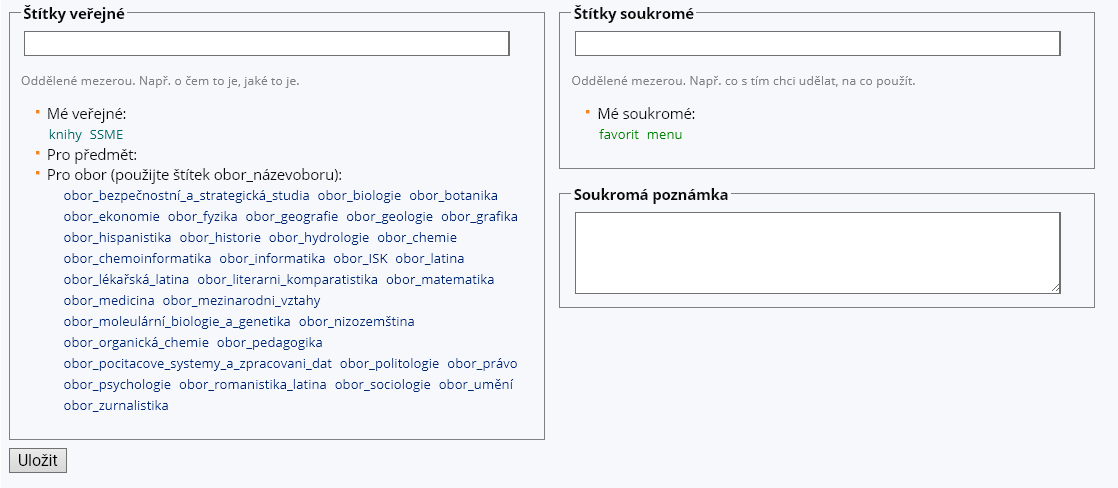This screenshot has width=1118, height=488.
Task: Add the obor_biologie tag
Action: point(359,196)
